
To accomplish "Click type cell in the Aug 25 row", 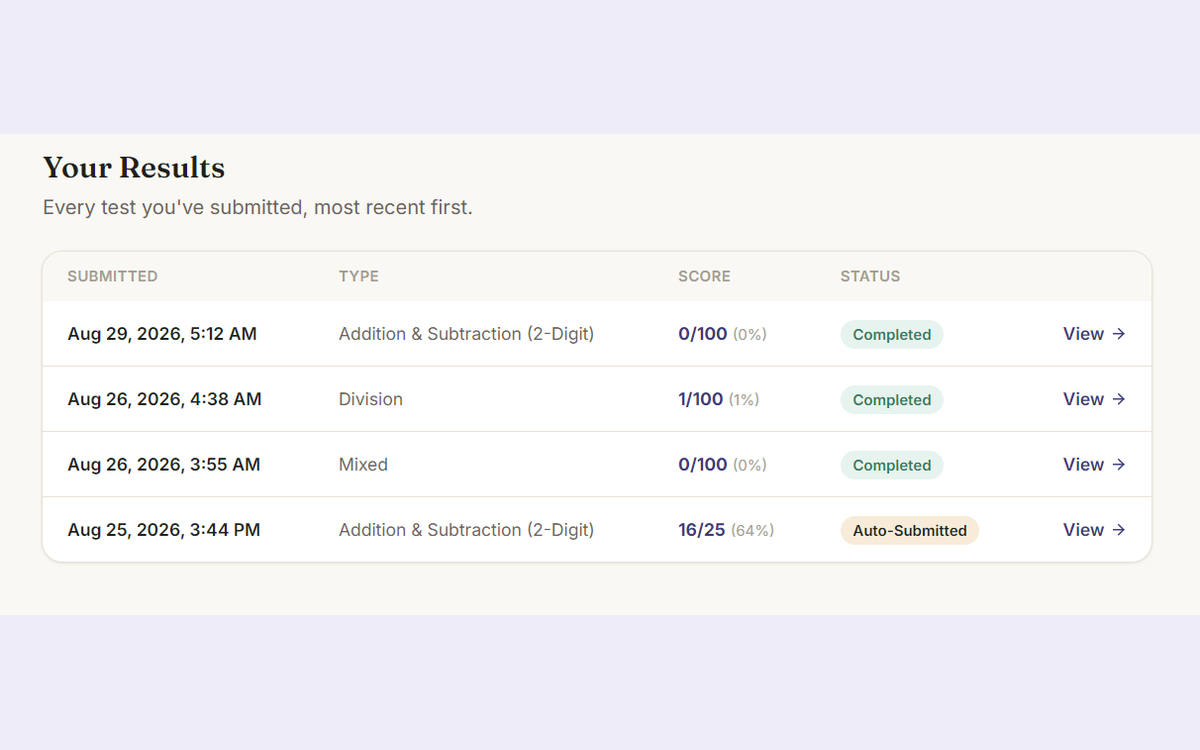I will [466, 530].
